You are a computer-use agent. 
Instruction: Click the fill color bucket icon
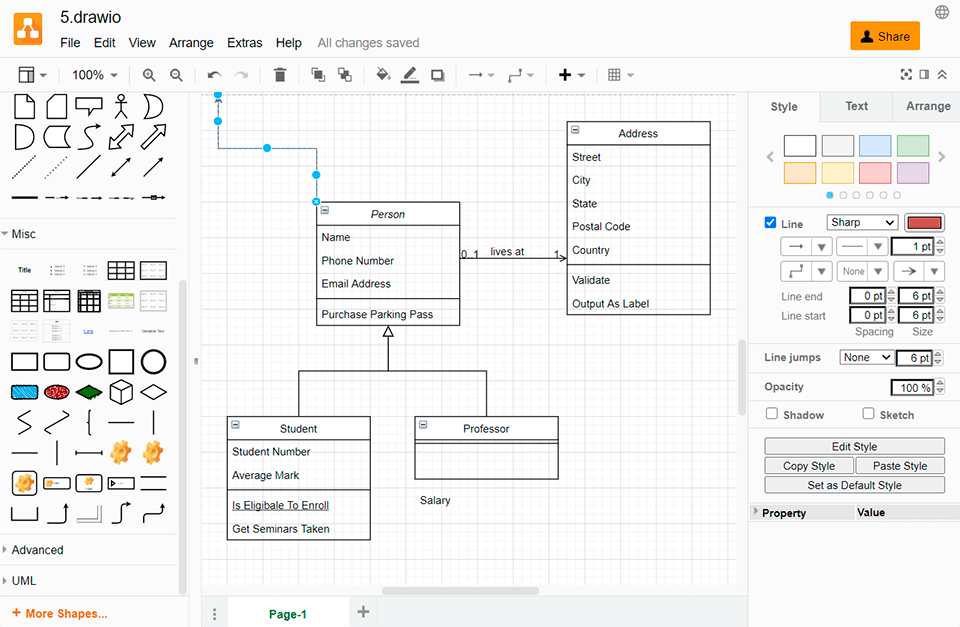[383, 75]
